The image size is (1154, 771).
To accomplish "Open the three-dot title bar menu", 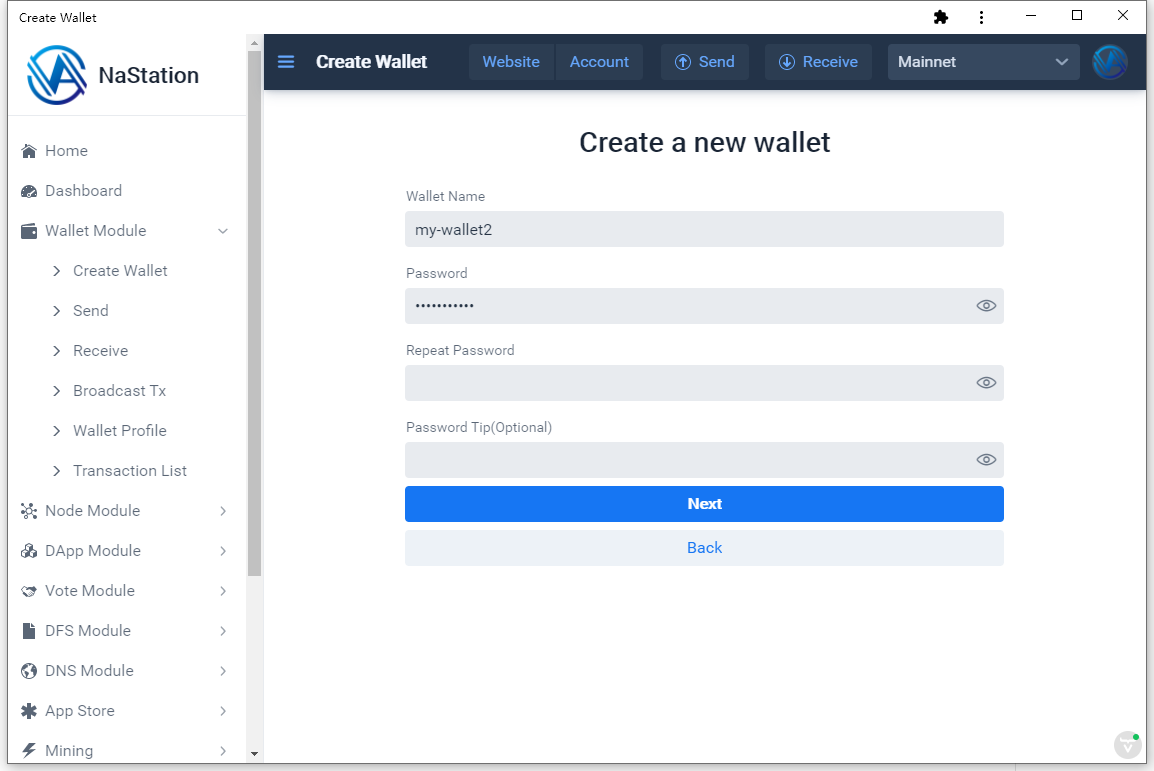I will pyautogui.click(x=981, y=17).
